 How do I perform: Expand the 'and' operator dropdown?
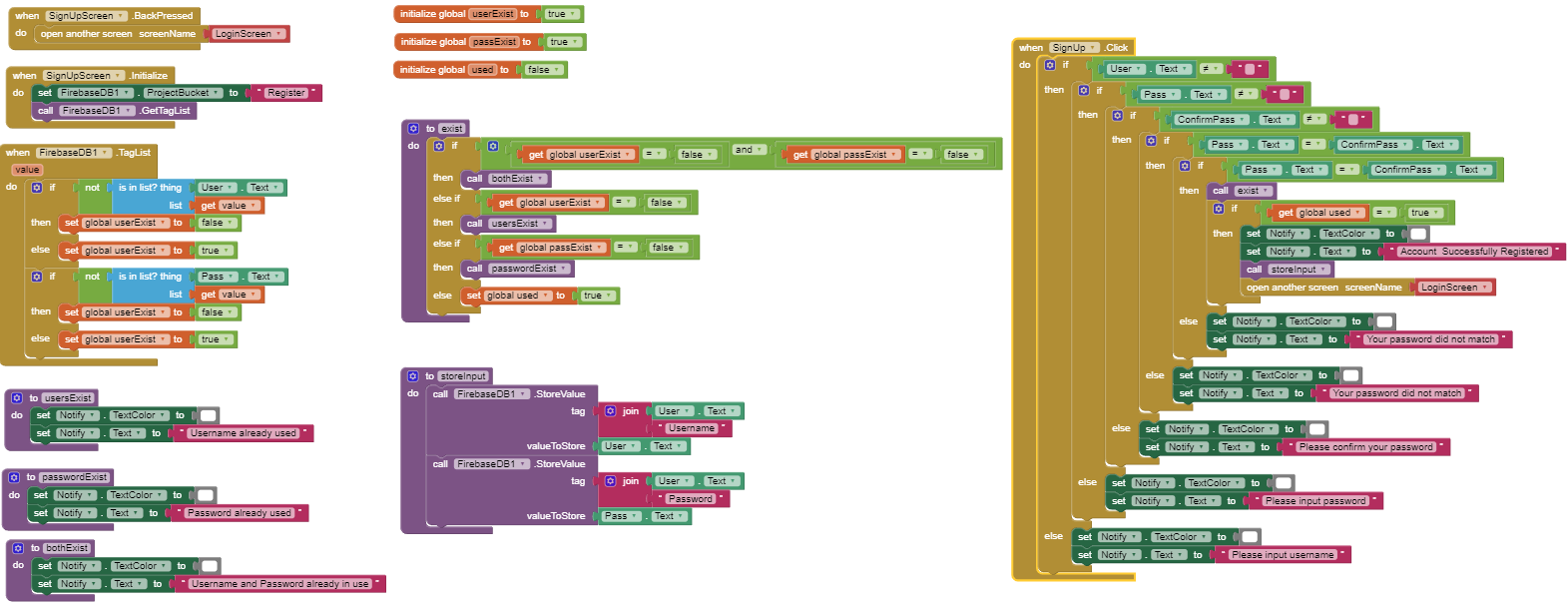coord(760,150)
